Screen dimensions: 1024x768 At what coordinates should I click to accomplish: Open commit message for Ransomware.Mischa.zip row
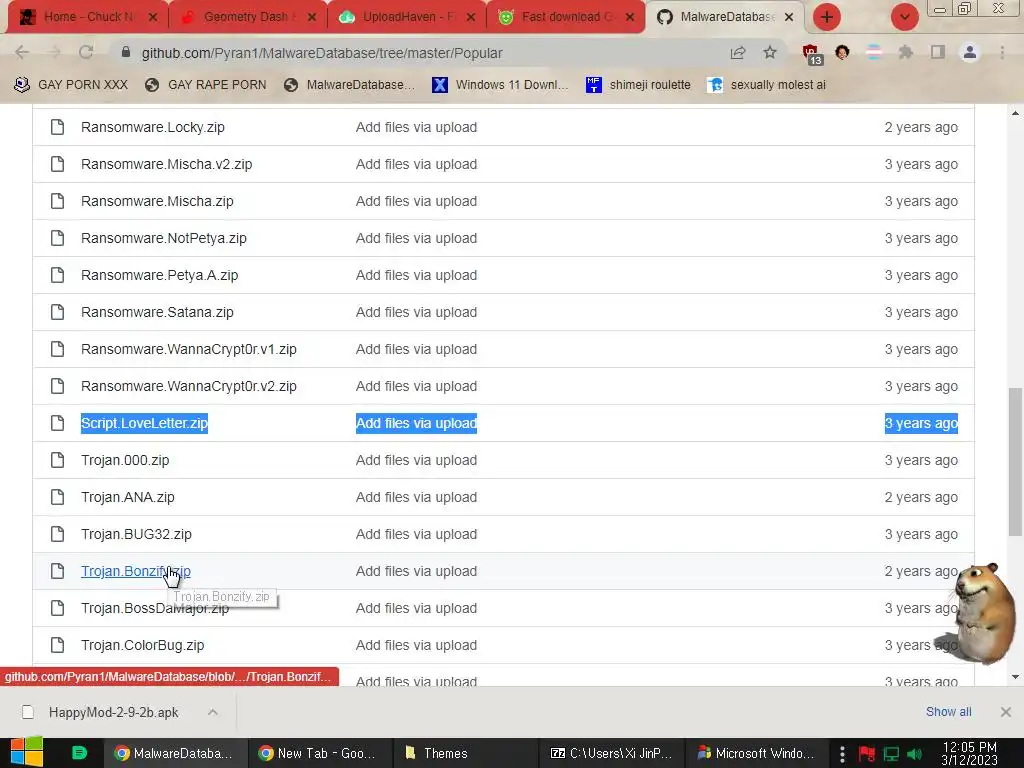click(416, 201)
